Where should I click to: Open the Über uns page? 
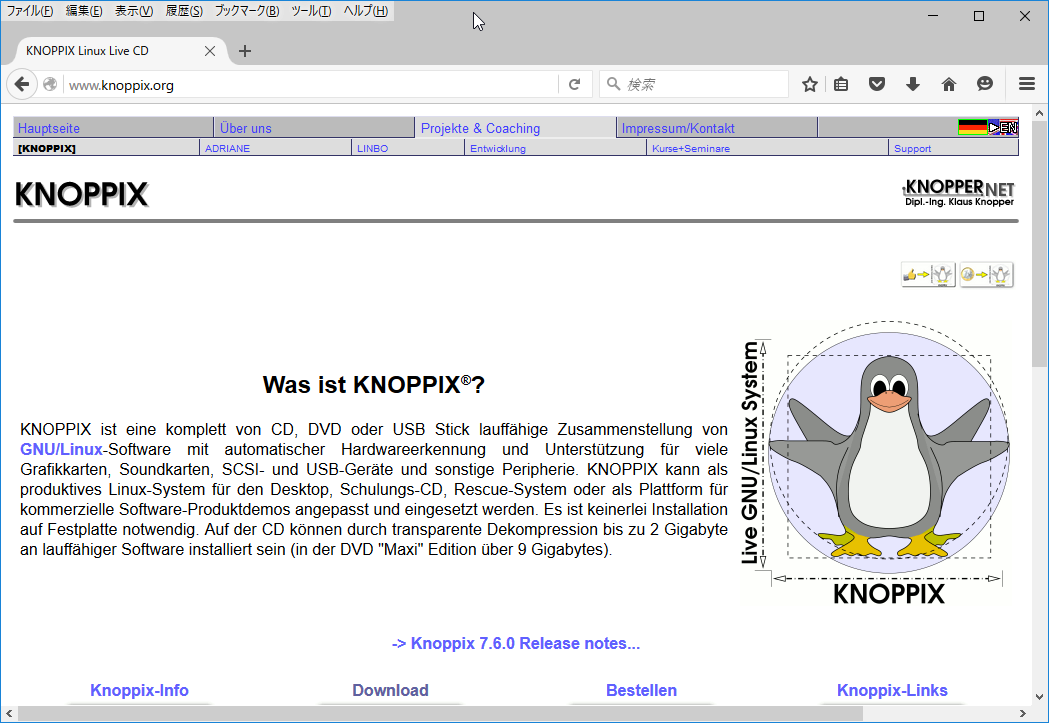246,128
